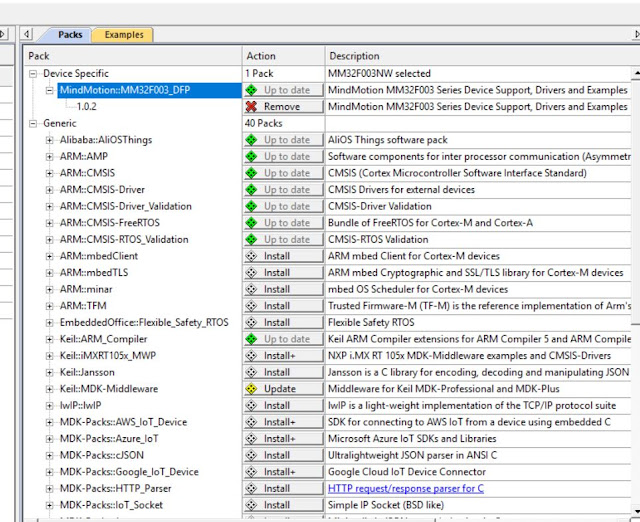Click the 'MM32F003NW selected' description text
Screen dimensions: 640x522
(x=379, y=73)
